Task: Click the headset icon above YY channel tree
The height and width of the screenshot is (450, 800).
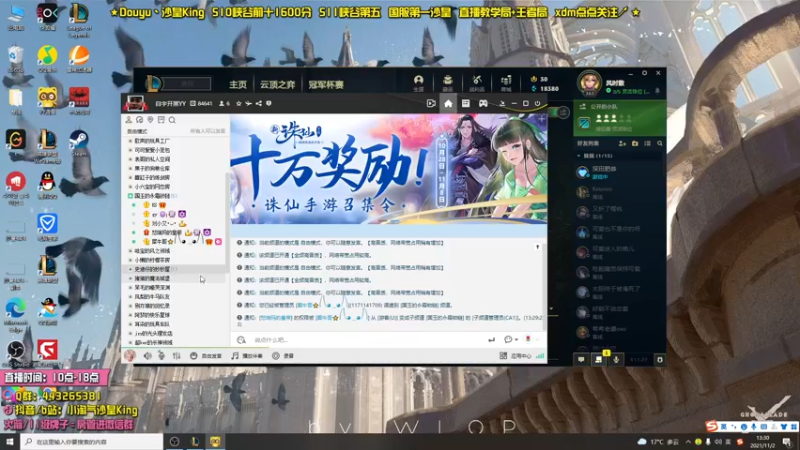Action: click(x=139, y=120)
